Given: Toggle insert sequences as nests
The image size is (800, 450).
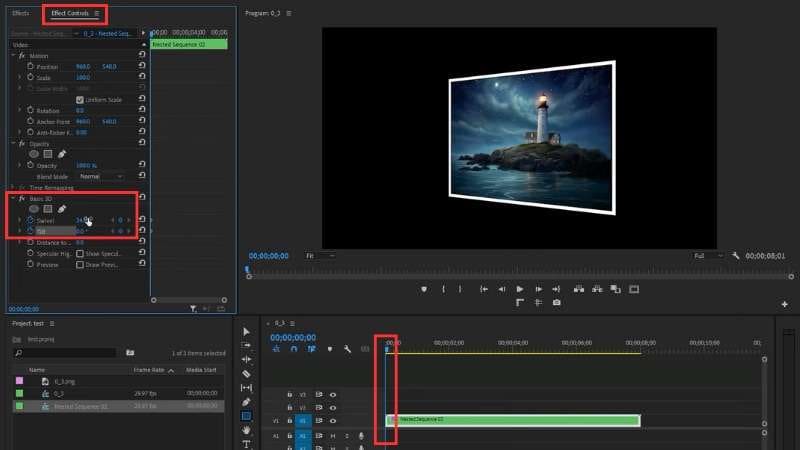Looking at the screenshot, I should pos(276,349).
